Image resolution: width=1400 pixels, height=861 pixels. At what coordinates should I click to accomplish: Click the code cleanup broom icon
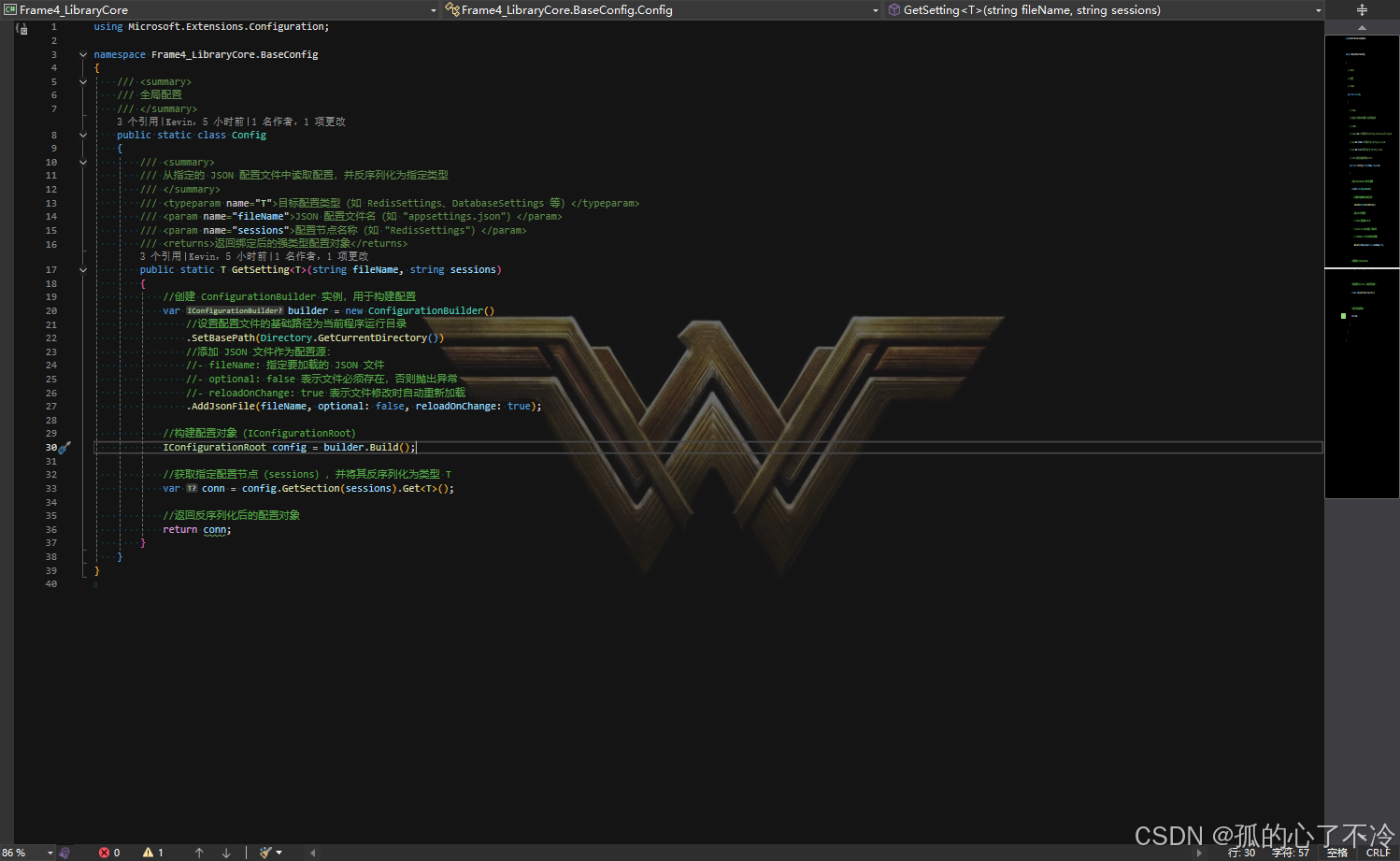click(x=265, y=853)
